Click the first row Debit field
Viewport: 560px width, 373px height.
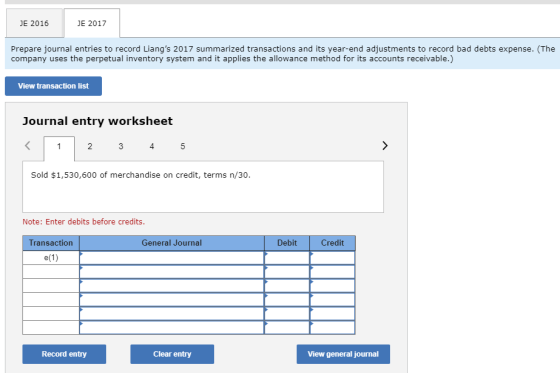(x=287, y=258)
